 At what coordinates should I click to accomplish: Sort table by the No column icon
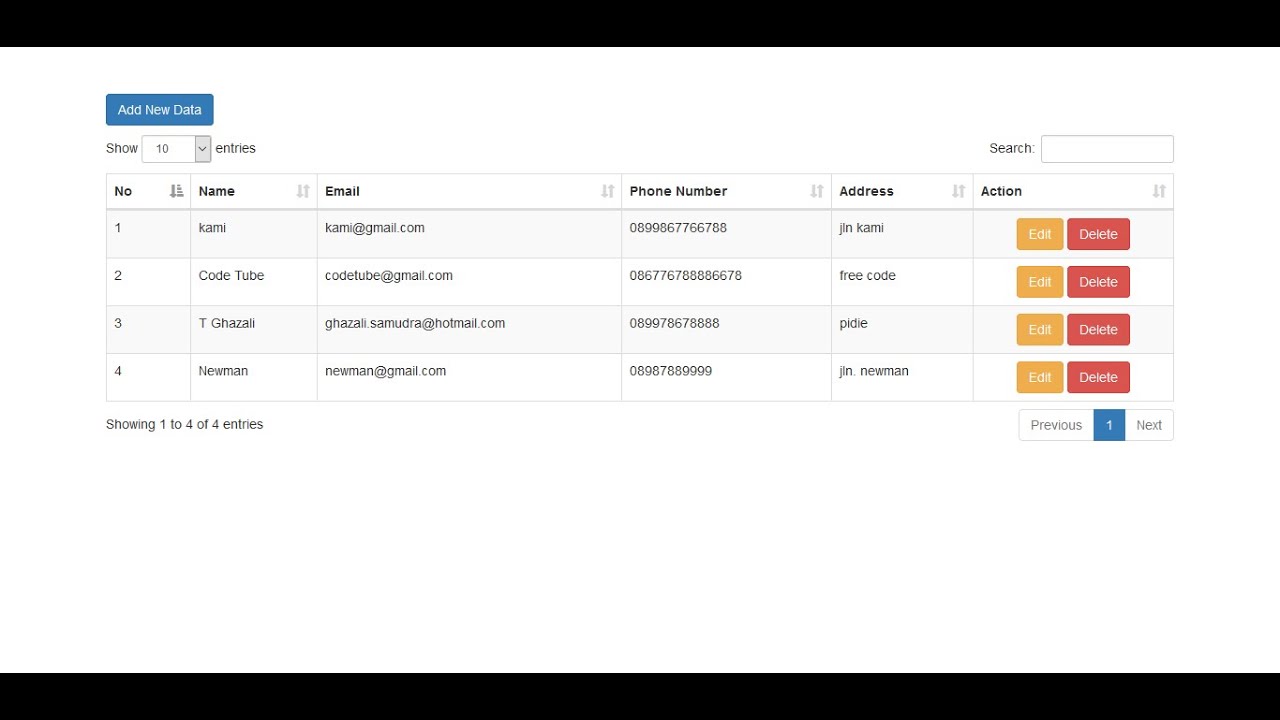click(x=177, y=191)
